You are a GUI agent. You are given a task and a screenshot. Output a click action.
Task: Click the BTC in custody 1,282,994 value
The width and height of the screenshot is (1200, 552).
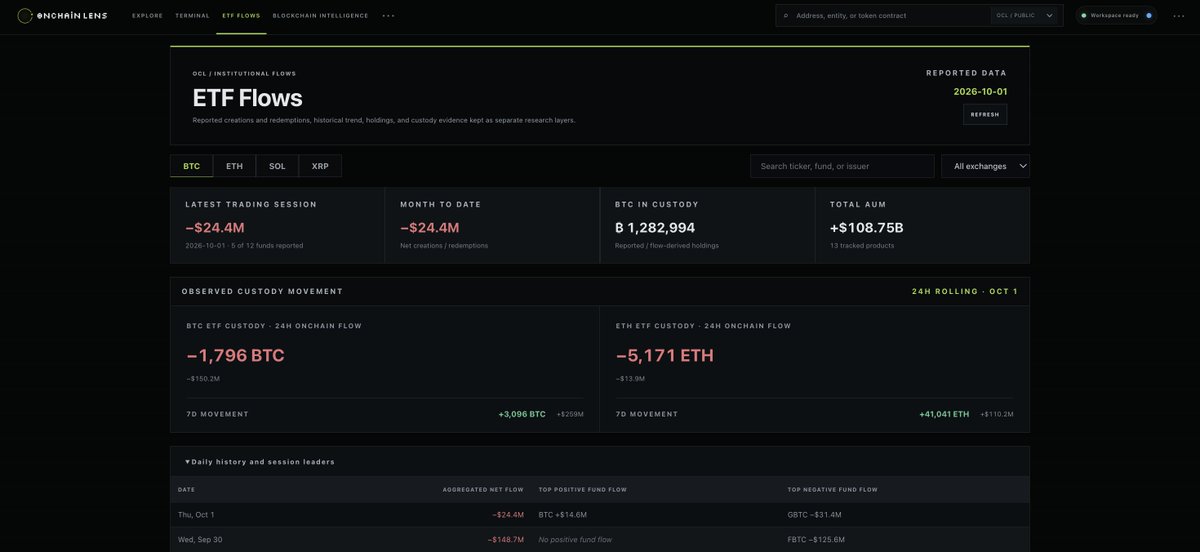655,228
